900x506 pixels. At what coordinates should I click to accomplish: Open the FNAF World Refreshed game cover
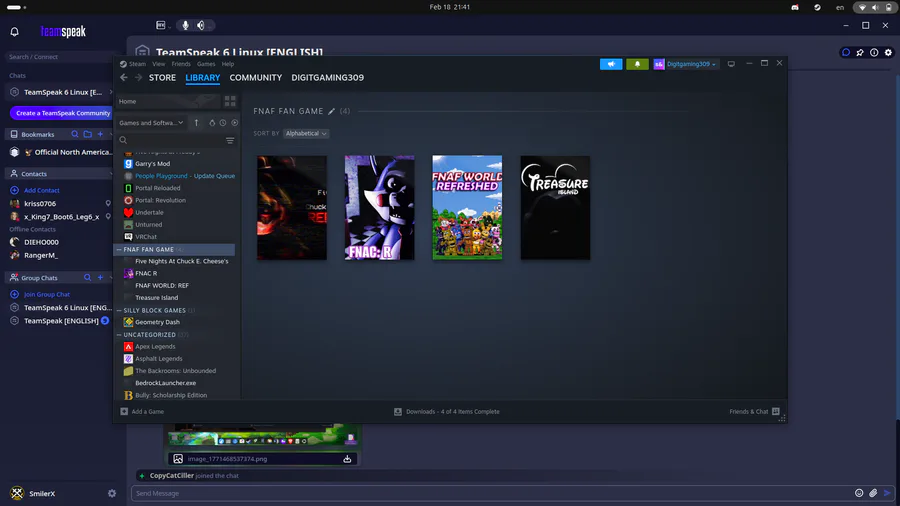tap(467, 208)
